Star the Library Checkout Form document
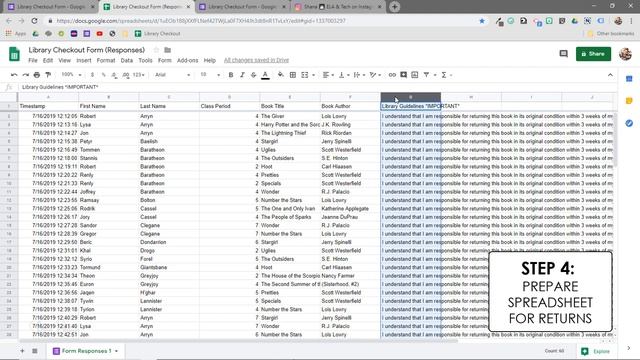This screenshot has height=360, width=640. click(x=156, y=50)
